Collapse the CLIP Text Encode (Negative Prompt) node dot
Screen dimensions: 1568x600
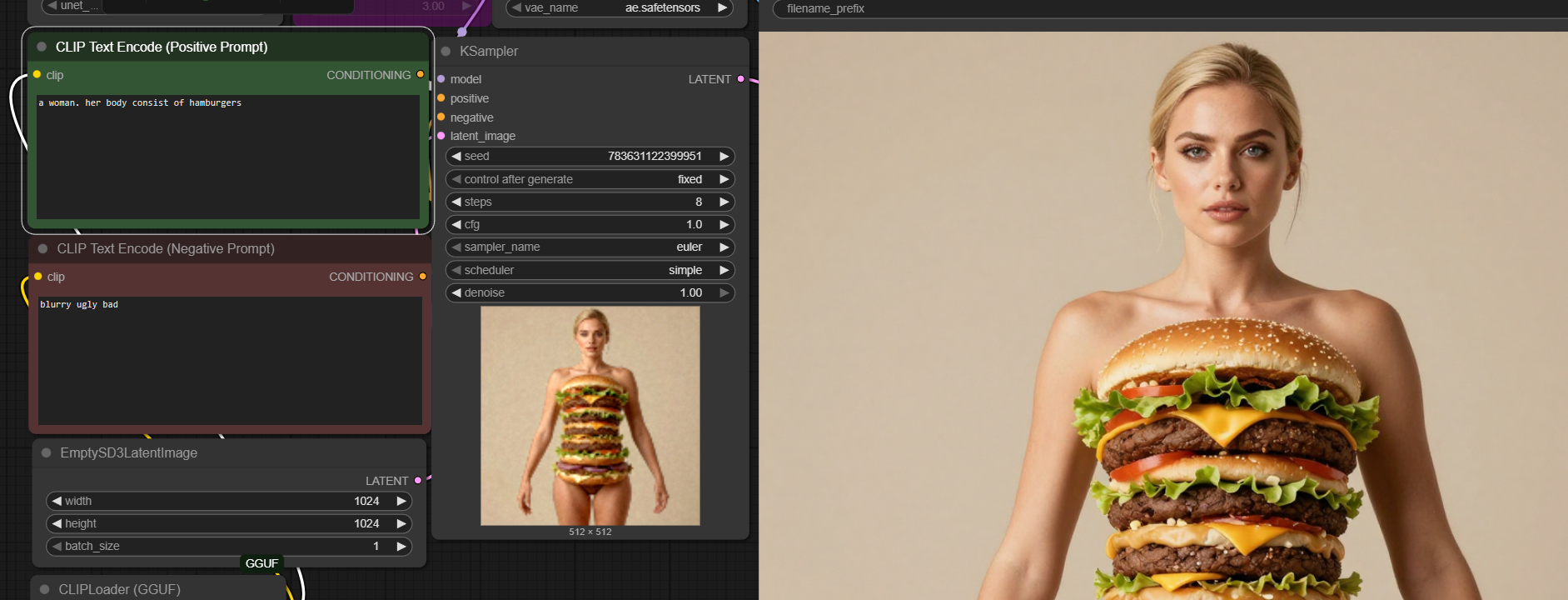tap(42, 248)
